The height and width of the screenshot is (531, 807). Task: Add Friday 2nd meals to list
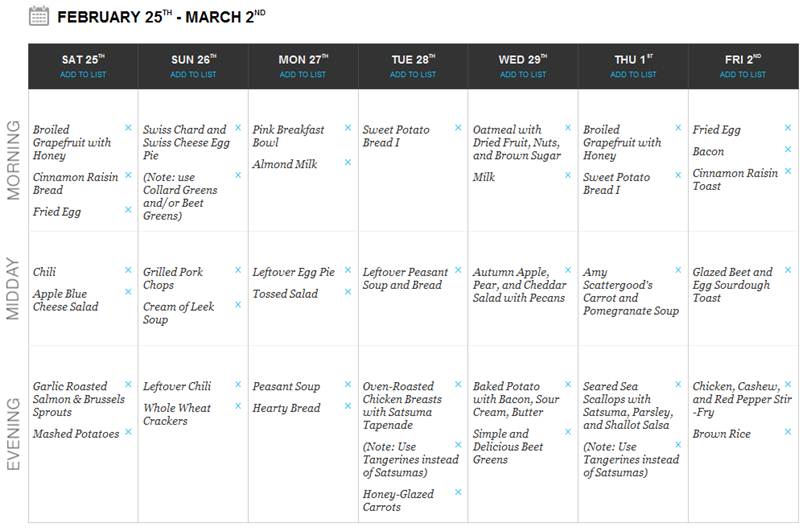pos(743,75)
